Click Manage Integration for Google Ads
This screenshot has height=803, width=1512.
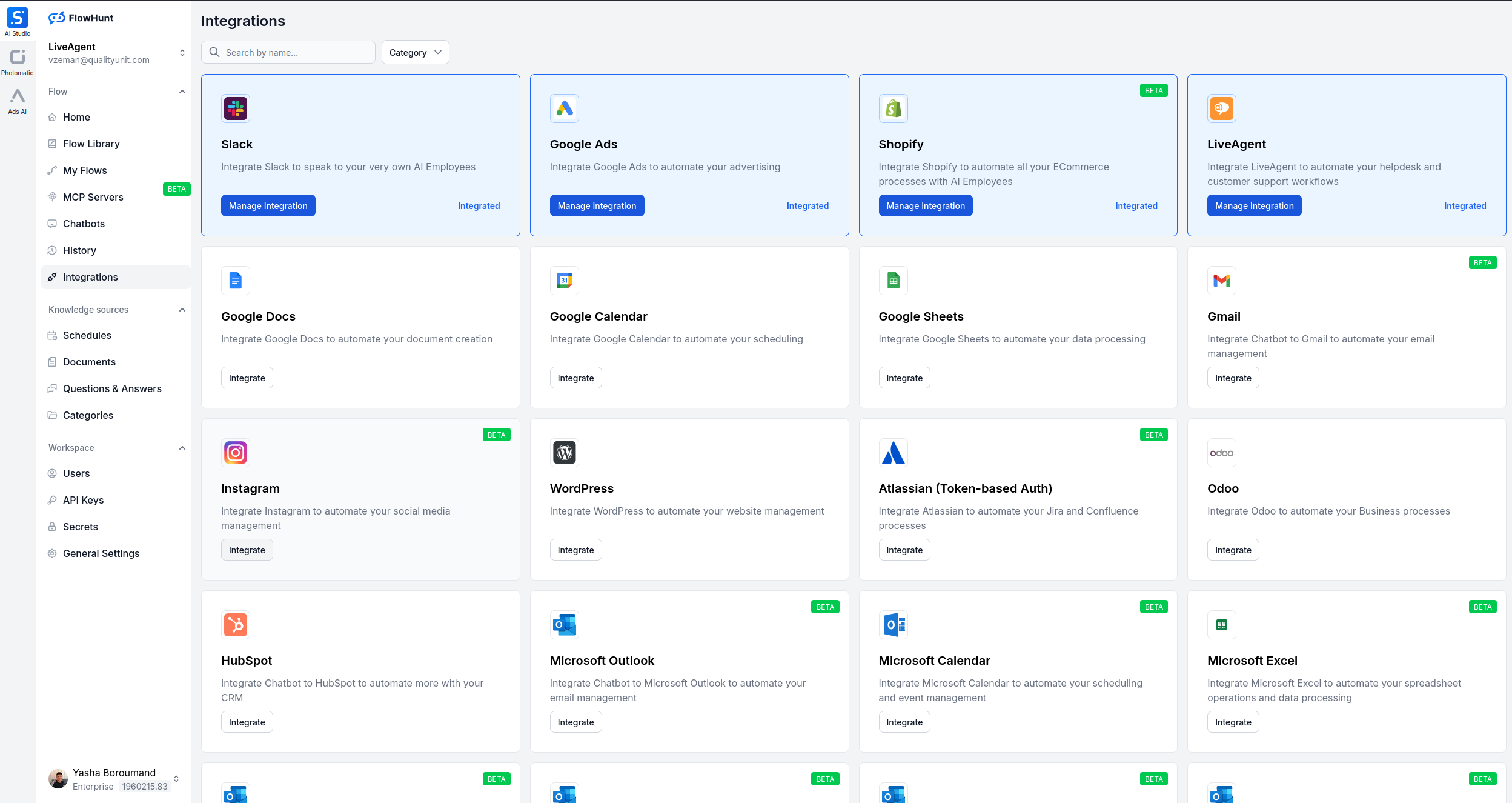coord(597,205)
